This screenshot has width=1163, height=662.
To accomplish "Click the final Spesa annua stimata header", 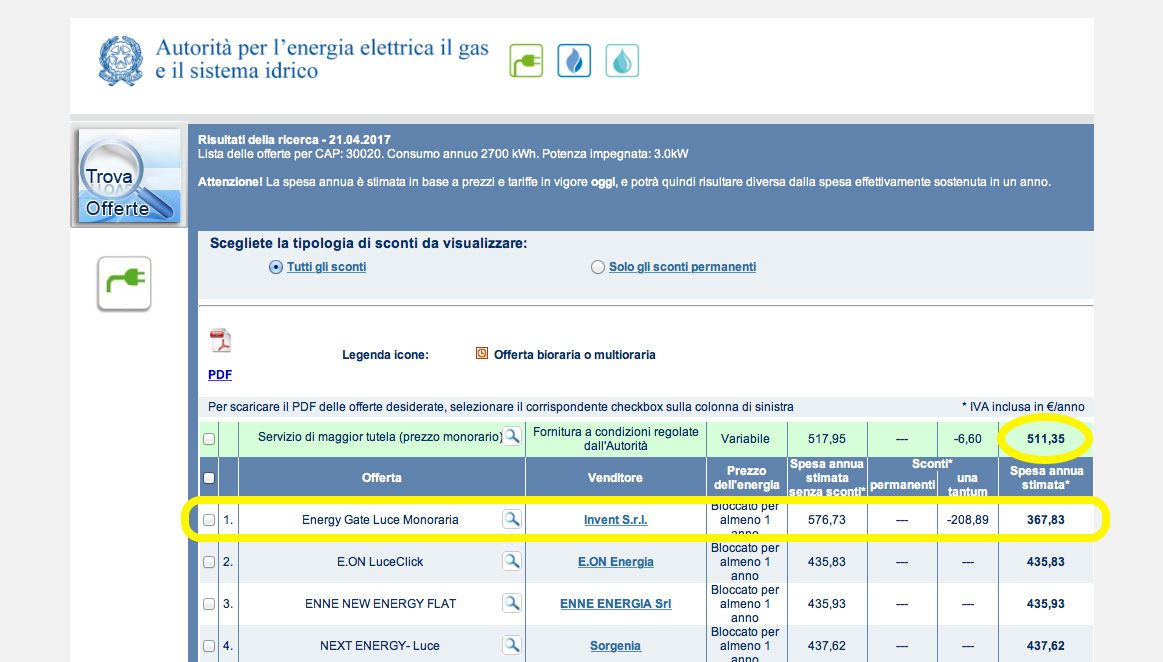I will click(x=1047, y=477).
